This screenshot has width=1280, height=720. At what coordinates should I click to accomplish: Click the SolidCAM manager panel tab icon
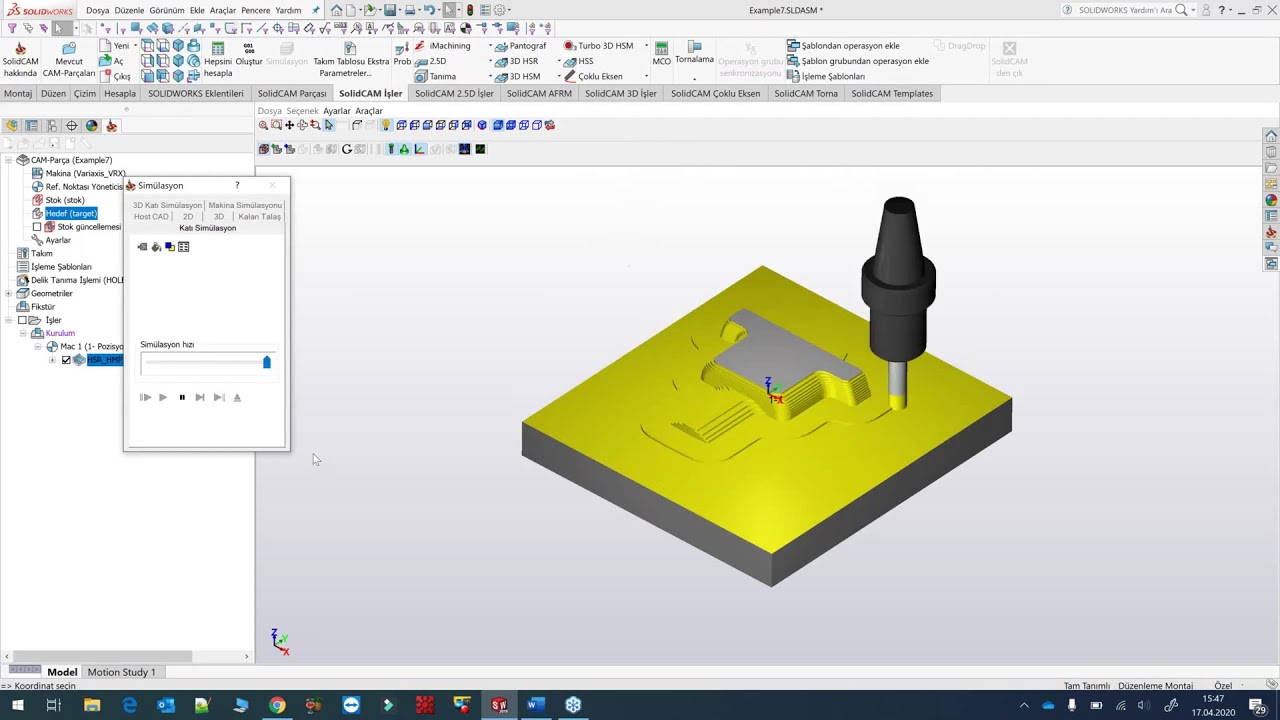coord(111,126)
